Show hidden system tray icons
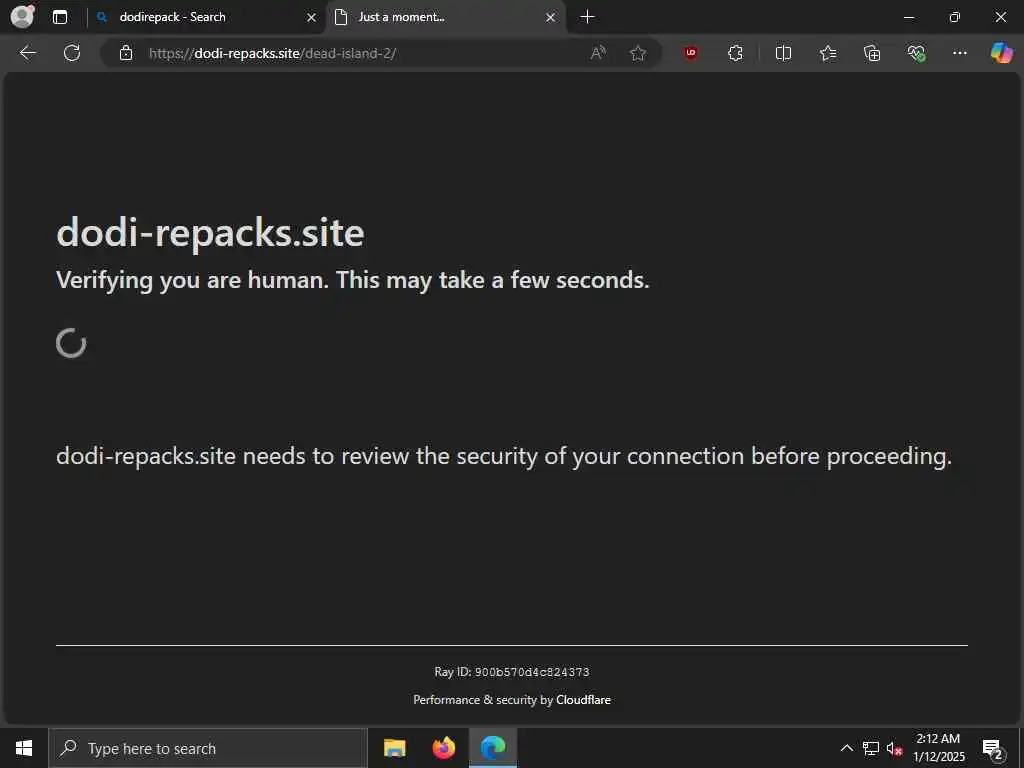 click(846, 748)
